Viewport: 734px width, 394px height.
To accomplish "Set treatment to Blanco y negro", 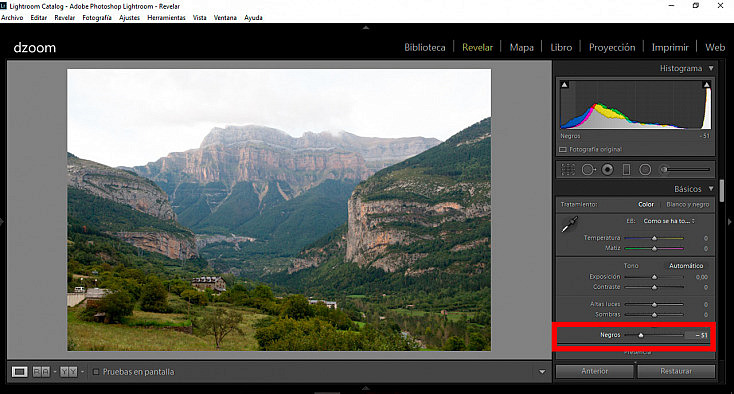I will pos(687,204).
